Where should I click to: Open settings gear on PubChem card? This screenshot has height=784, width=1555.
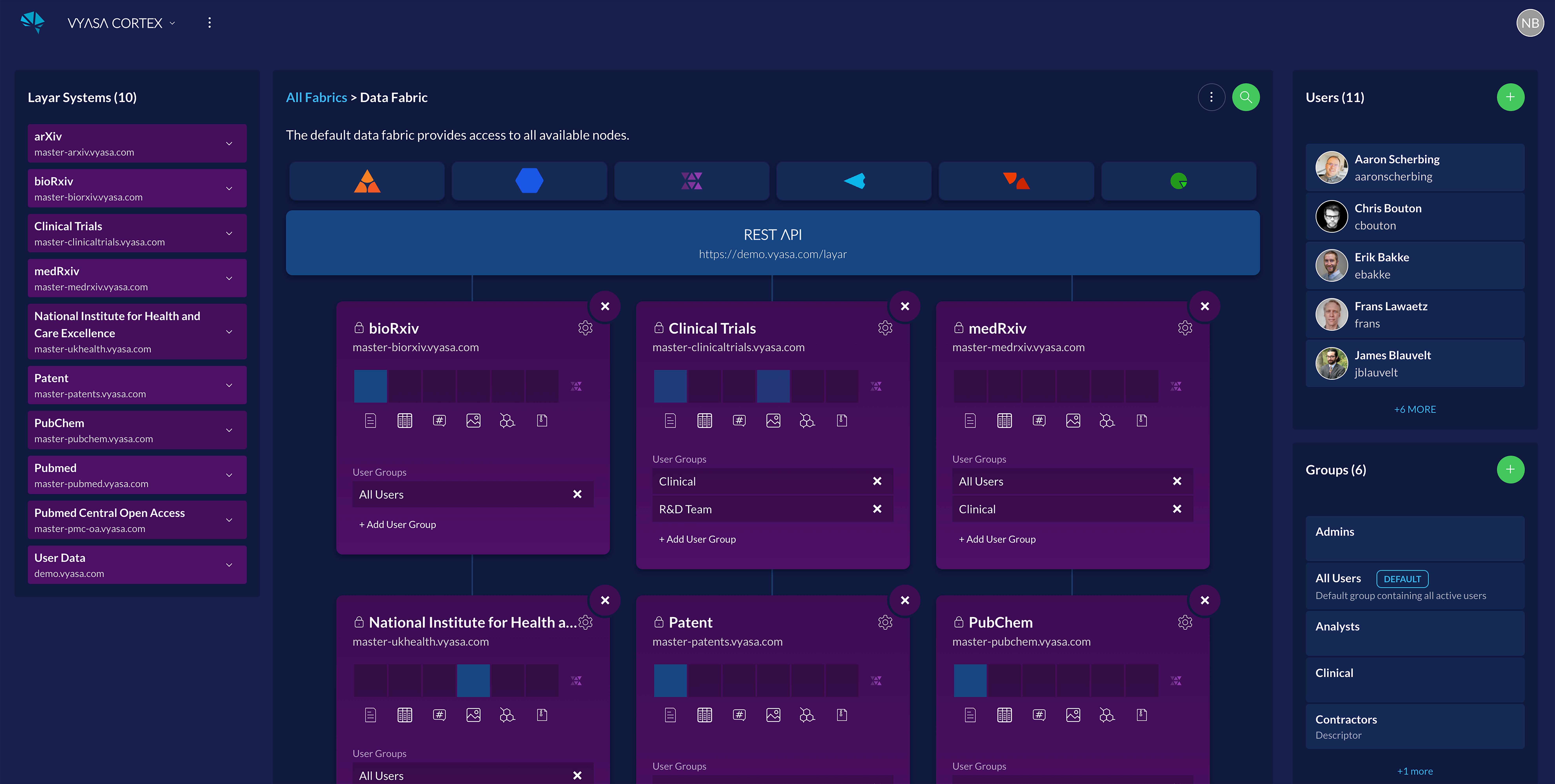(x=1185, y=622)
